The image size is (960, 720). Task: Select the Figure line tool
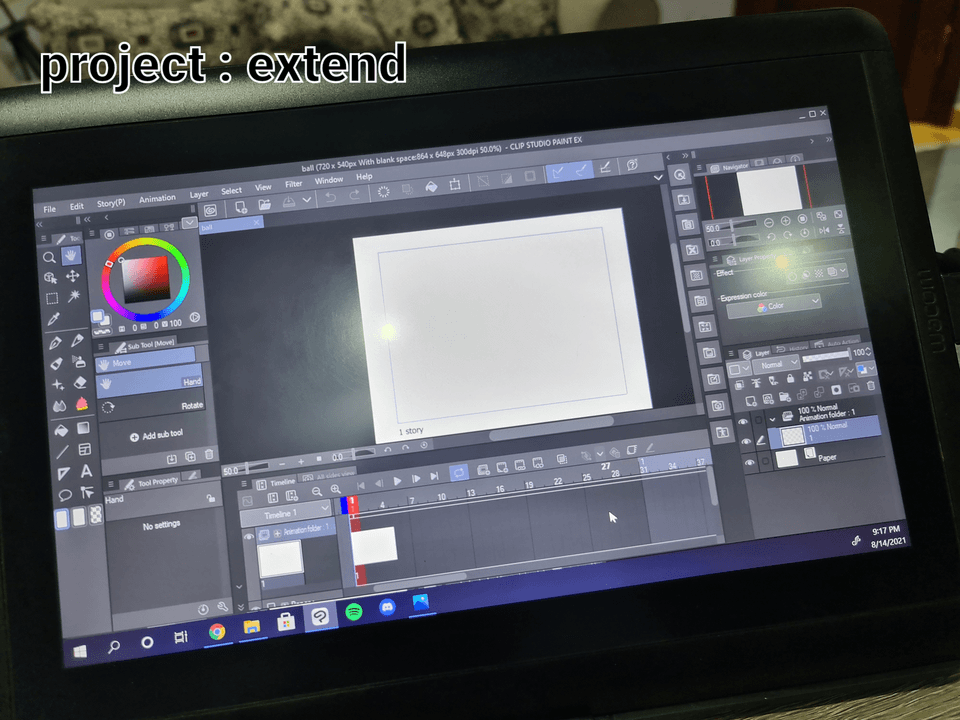(62, 452)
